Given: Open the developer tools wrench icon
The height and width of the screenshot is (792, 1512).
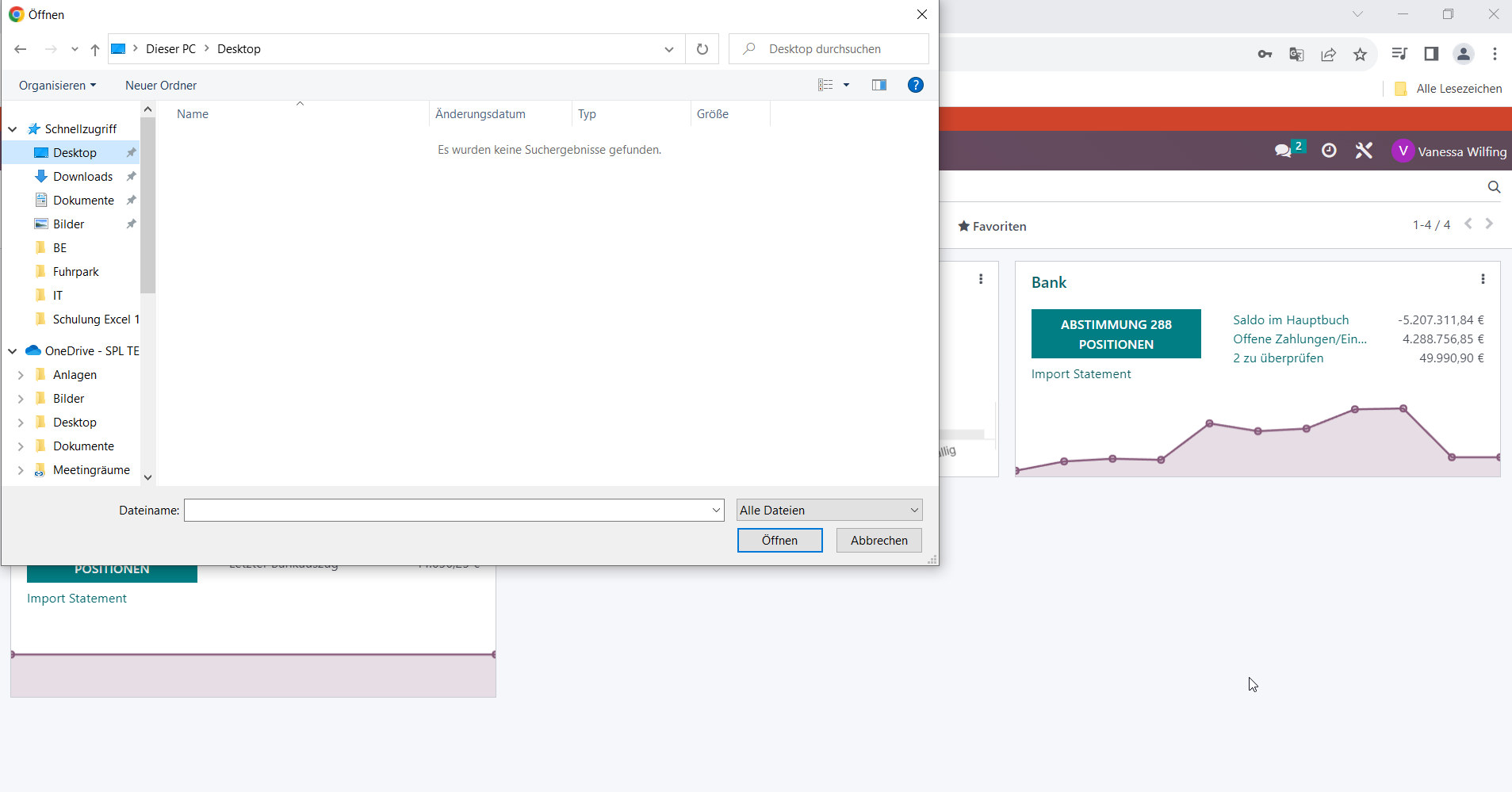Looking at the screenshot, I should [1364, 151].
